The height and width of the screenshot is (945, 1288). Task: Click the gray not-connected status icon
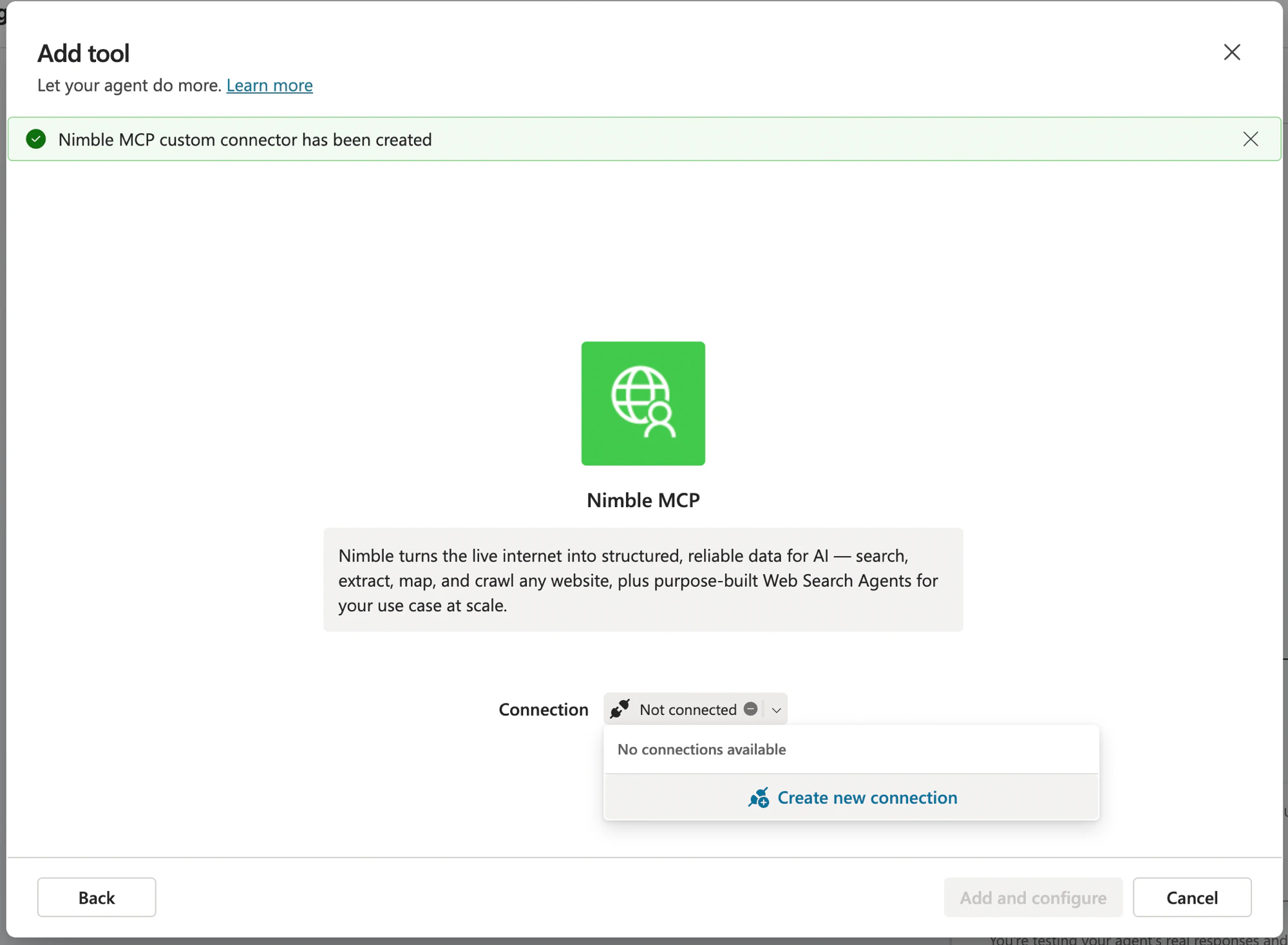click(x=750, y=709)
